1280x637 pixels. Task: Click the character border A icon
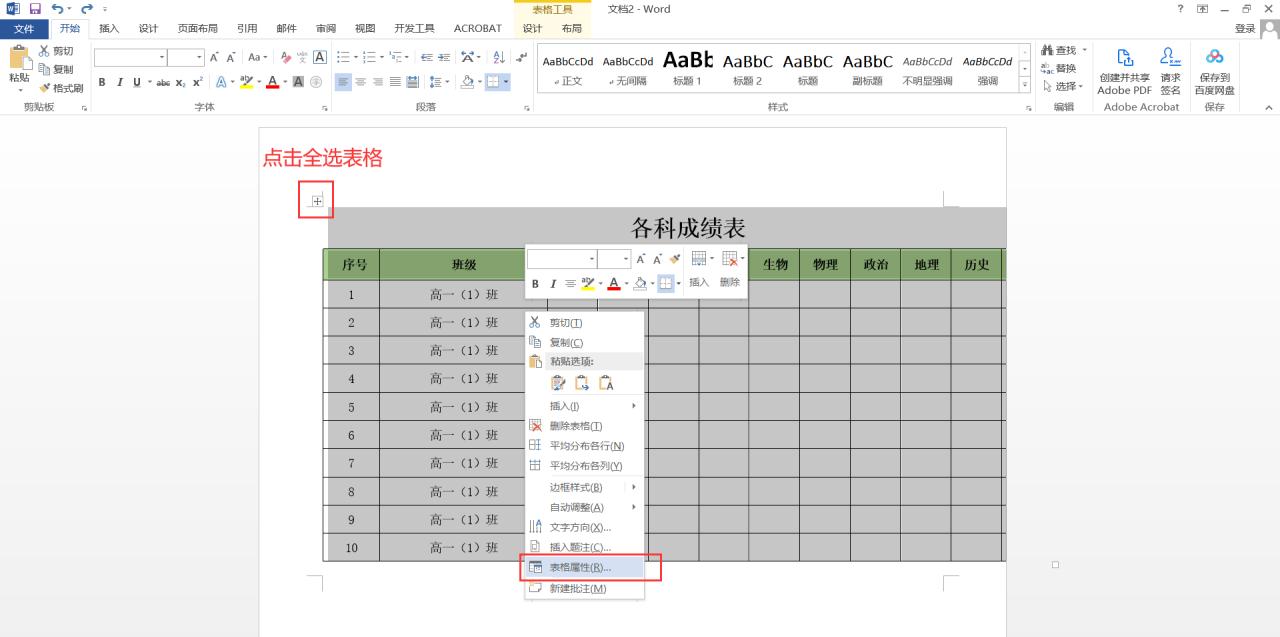pyautogui.click(x=320, y=57)
